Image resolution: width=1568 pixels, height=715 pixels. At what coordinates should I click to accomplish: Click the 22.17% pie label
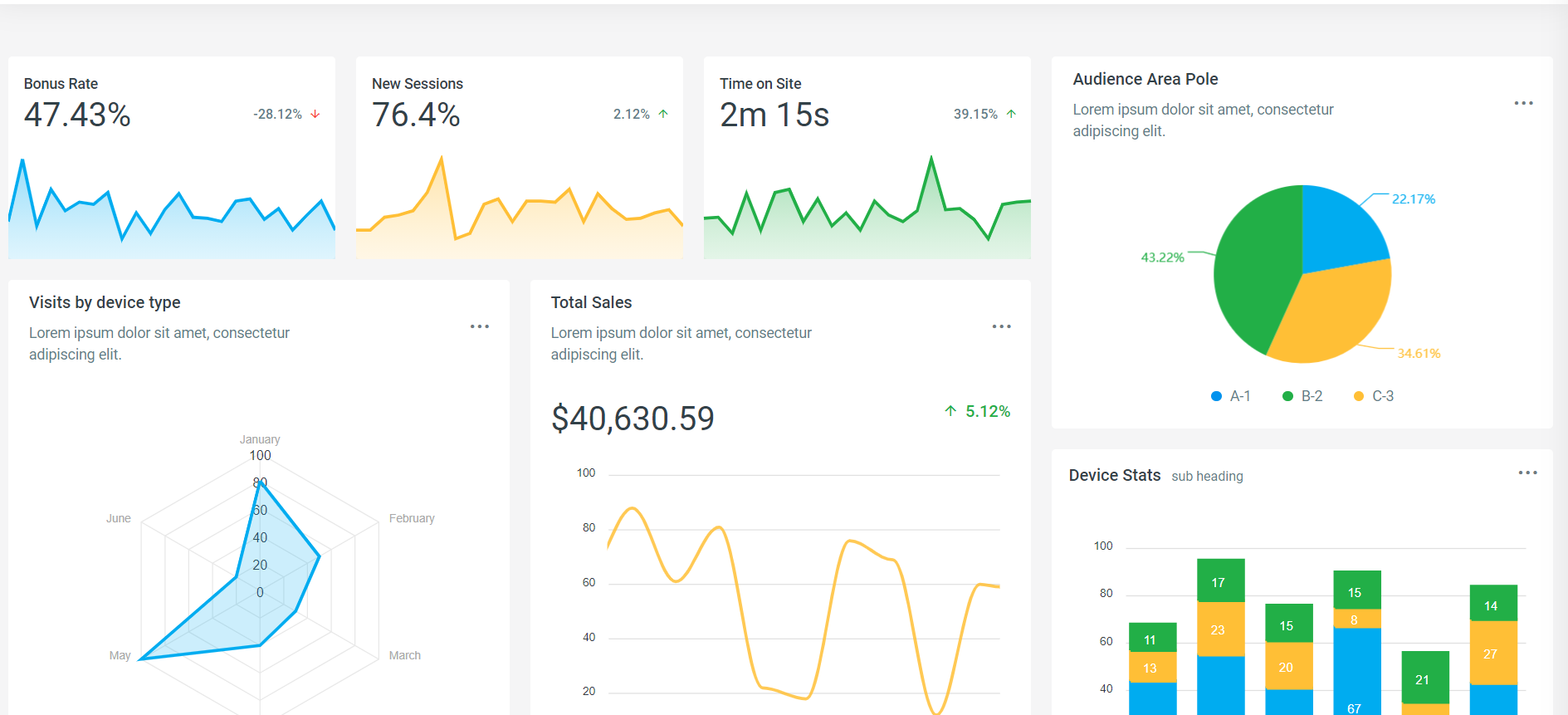point(1414,198)
